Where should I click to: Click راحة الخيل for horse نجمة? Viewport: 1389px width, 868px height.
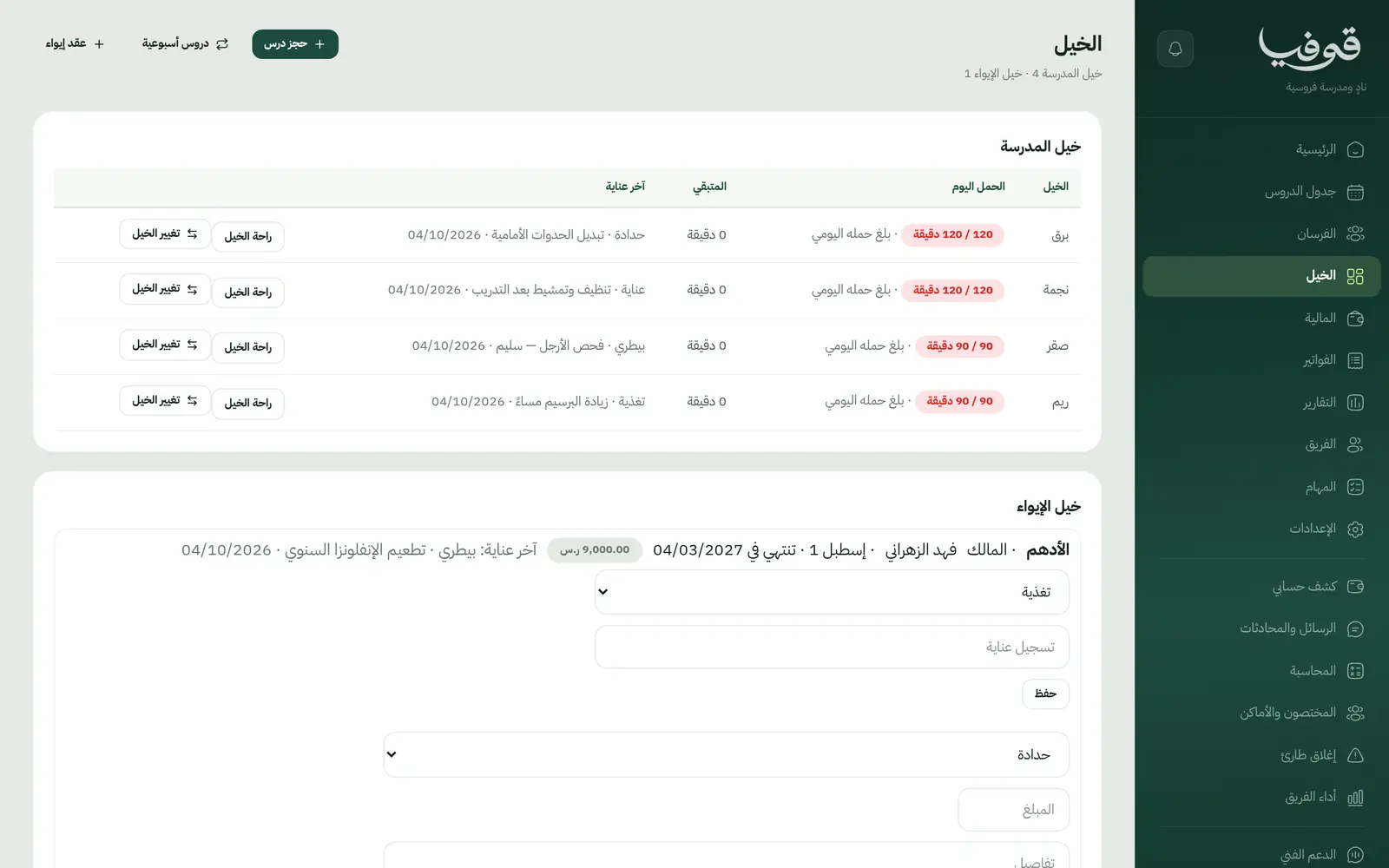coord(248,293)
